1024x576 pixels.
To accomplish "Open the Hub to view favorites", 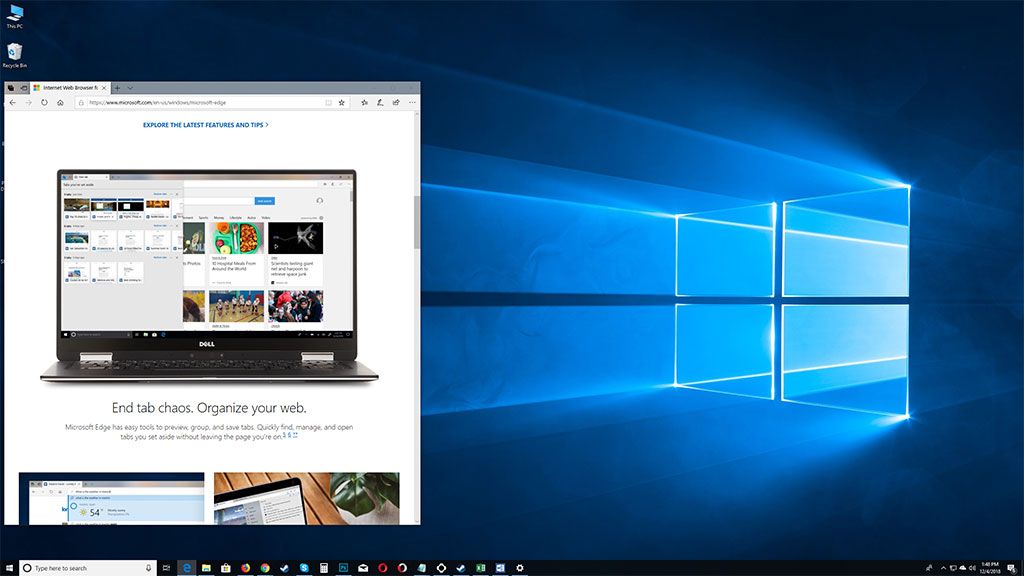I will (365, 102).
